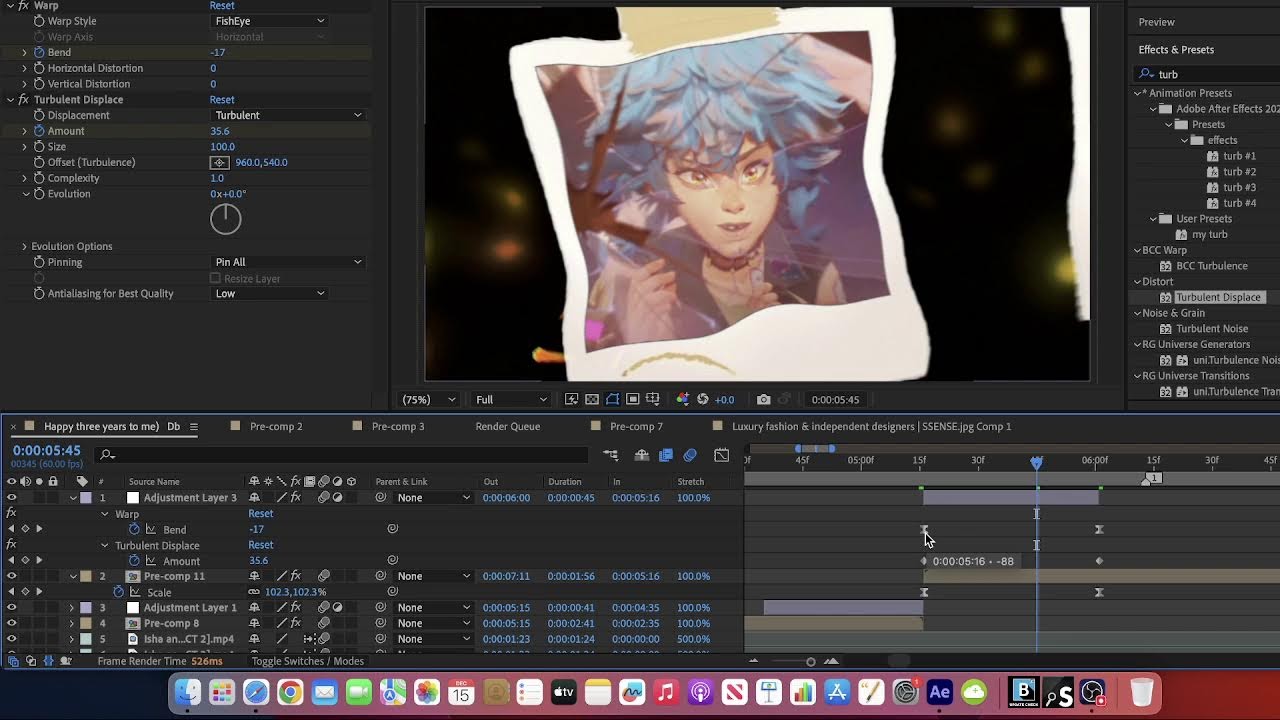Hide the Adjustment Layer 1 layer

click(11, 608)
